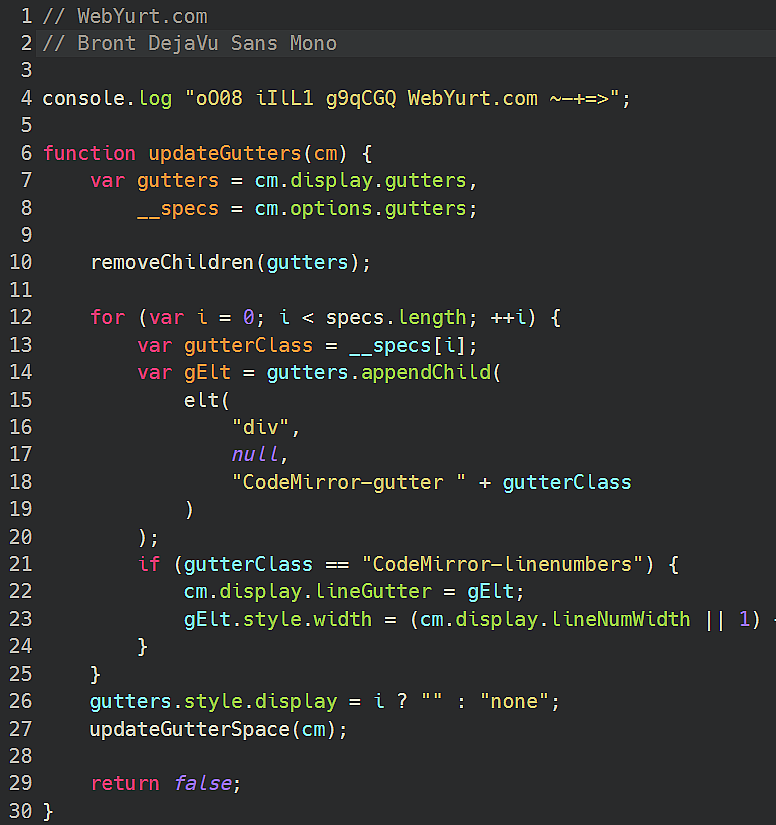Click line number 12 in the gutter
The height and width of the screenshot is (825, 776).
pyautogui.click(x=21, y=317)
